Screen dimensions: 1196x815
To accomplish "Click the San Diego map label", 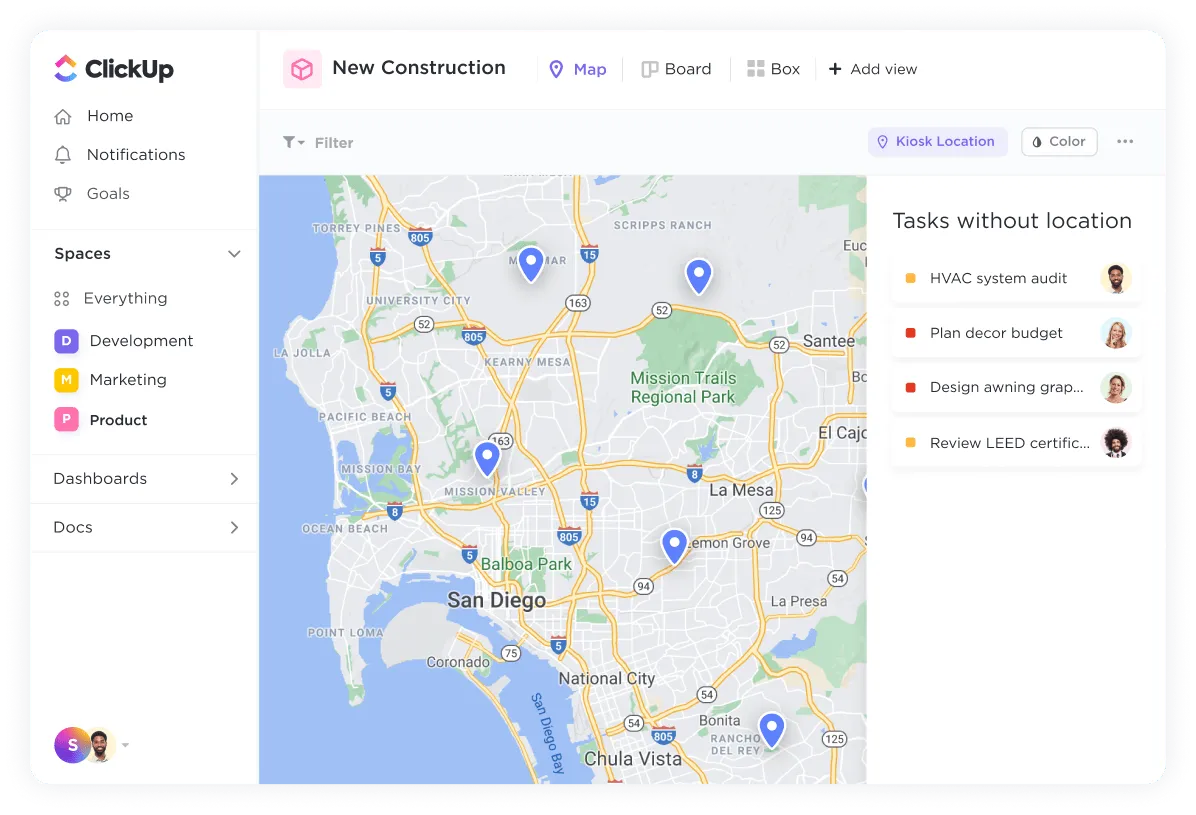I will coord(497,601).
